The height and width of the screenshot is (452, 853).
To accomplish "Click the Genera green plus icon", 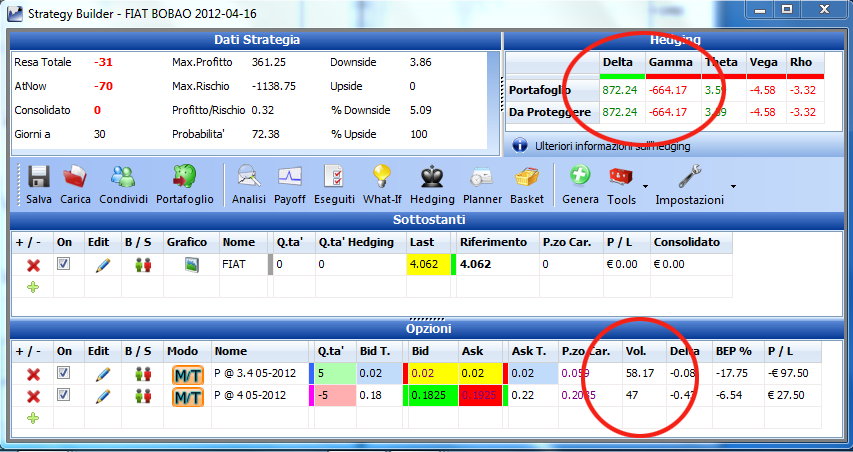I will [580, 177].
